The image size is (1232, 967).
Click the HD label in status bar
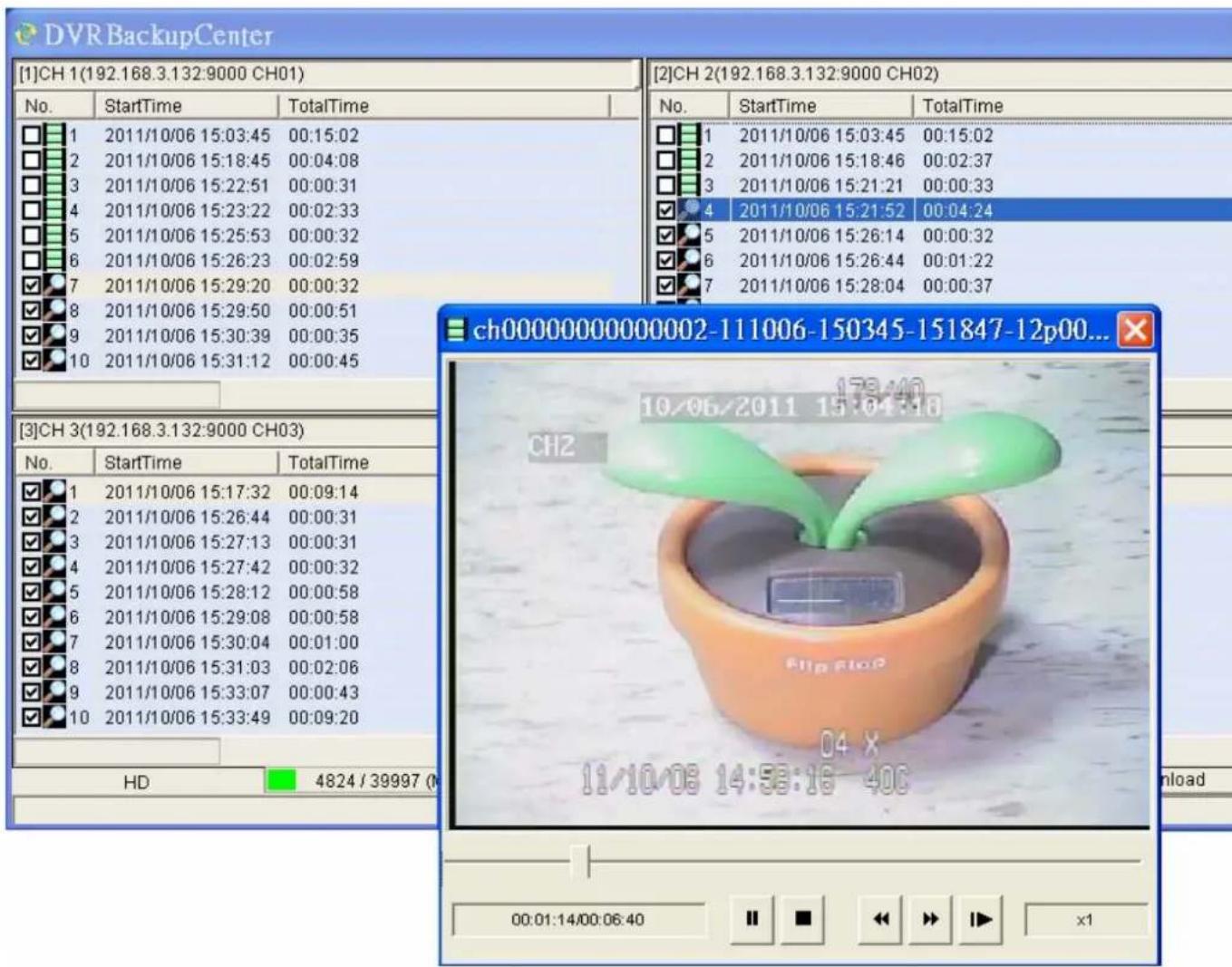[x=136, y=781]
